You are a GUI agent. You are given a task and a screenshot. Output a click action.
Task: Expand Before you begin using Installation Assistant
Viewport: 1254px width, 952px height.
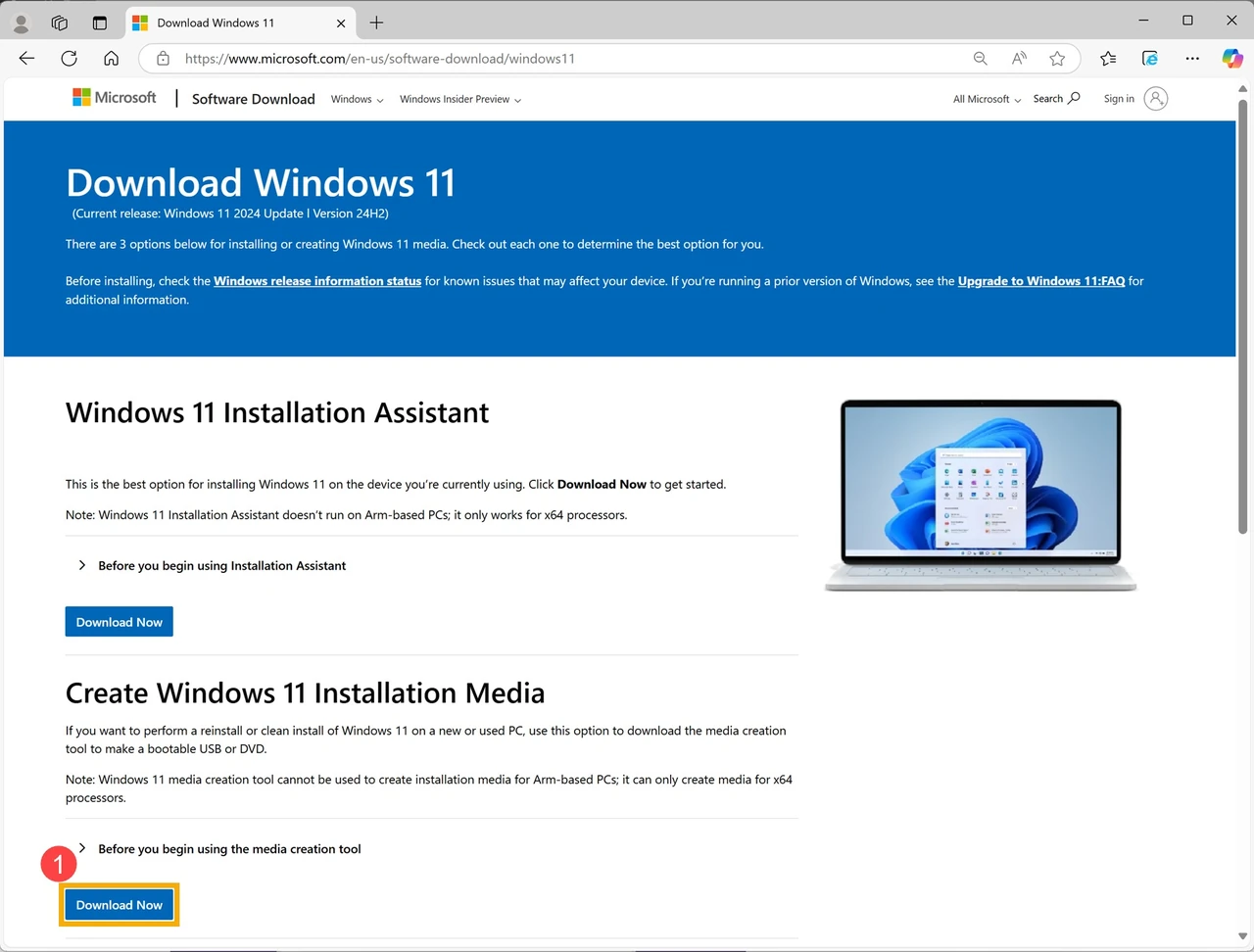pyautogui.click(x=212, y=566)
